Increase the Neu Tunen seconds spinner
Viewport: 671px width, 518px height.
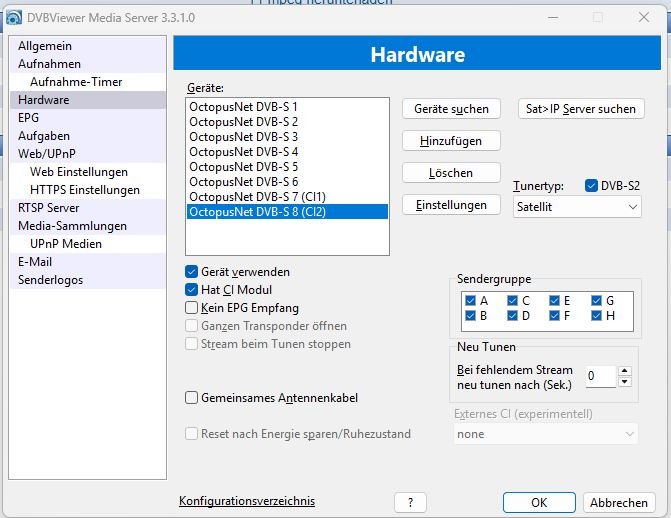[x=625, y=371]
